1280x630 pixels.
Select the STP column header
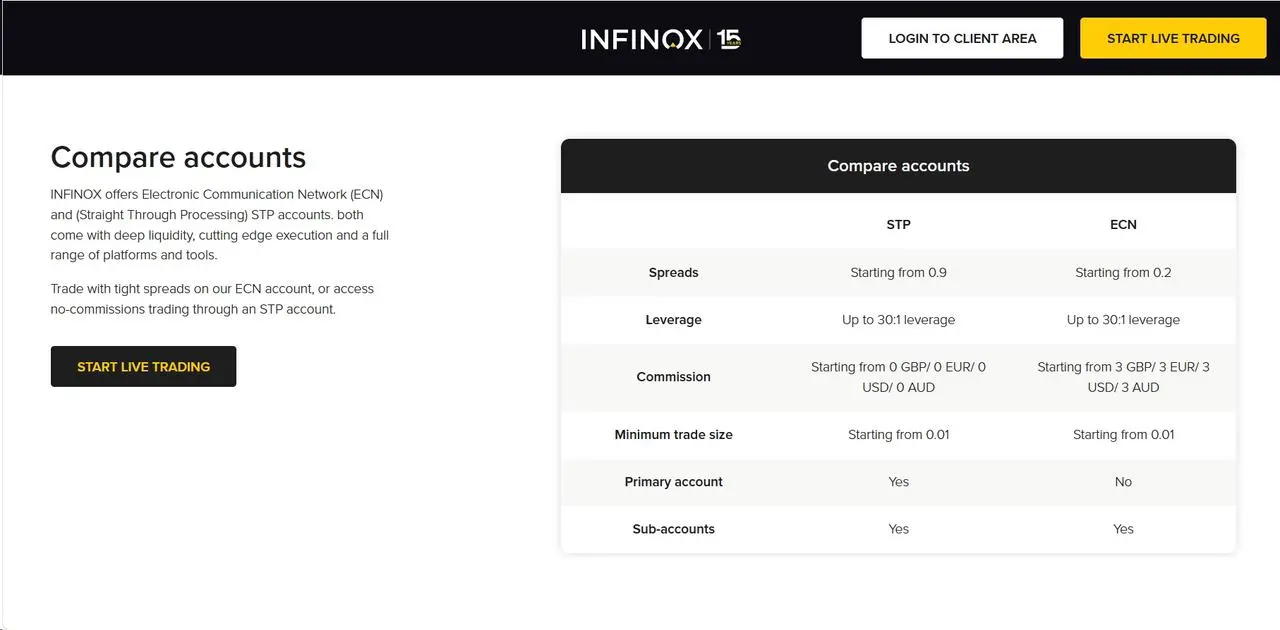tap(898, 224)
